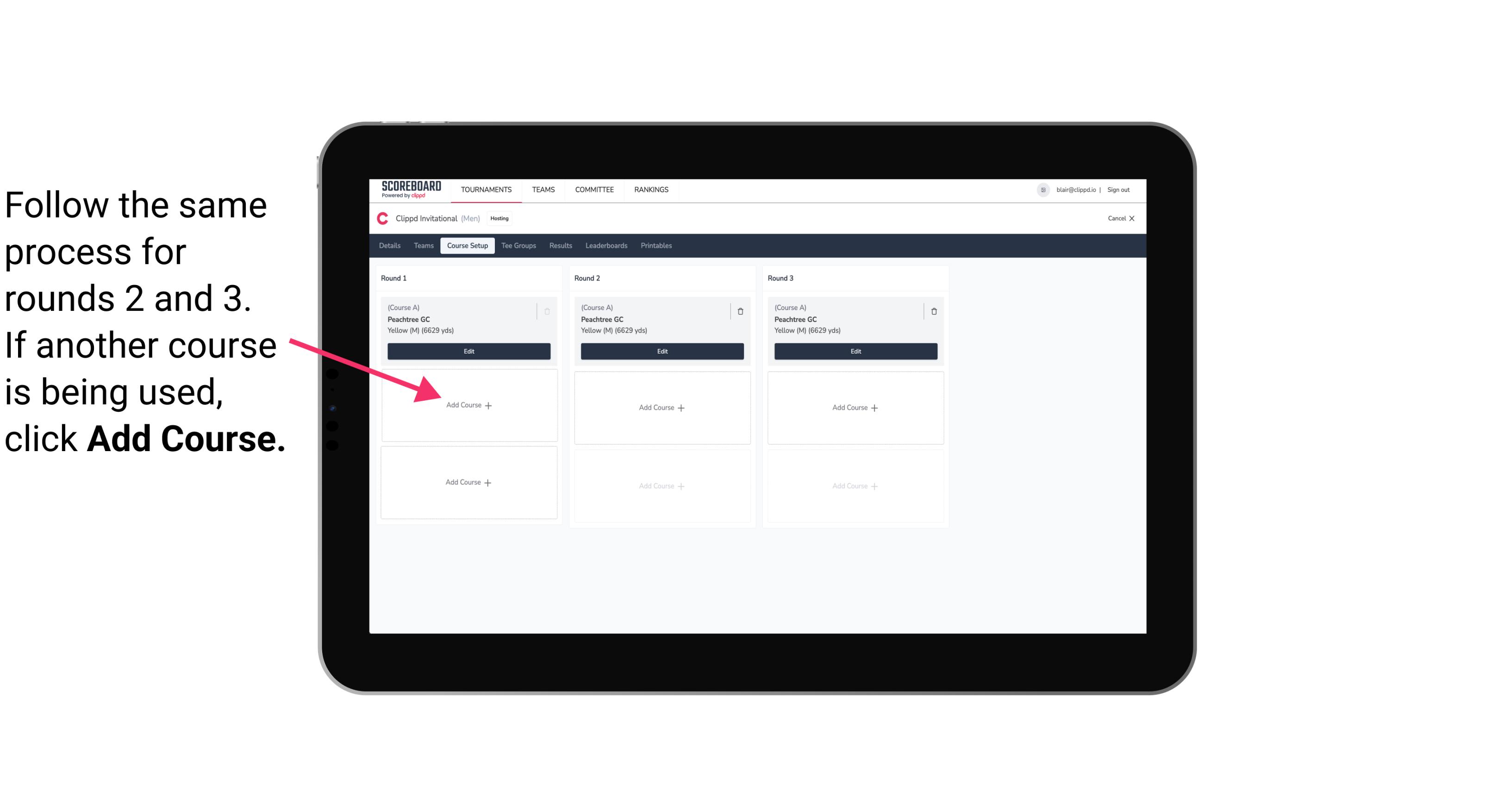Click Add Course for Round 1
This screenshot has width=1510, height=812.
[x=468, y=405]
